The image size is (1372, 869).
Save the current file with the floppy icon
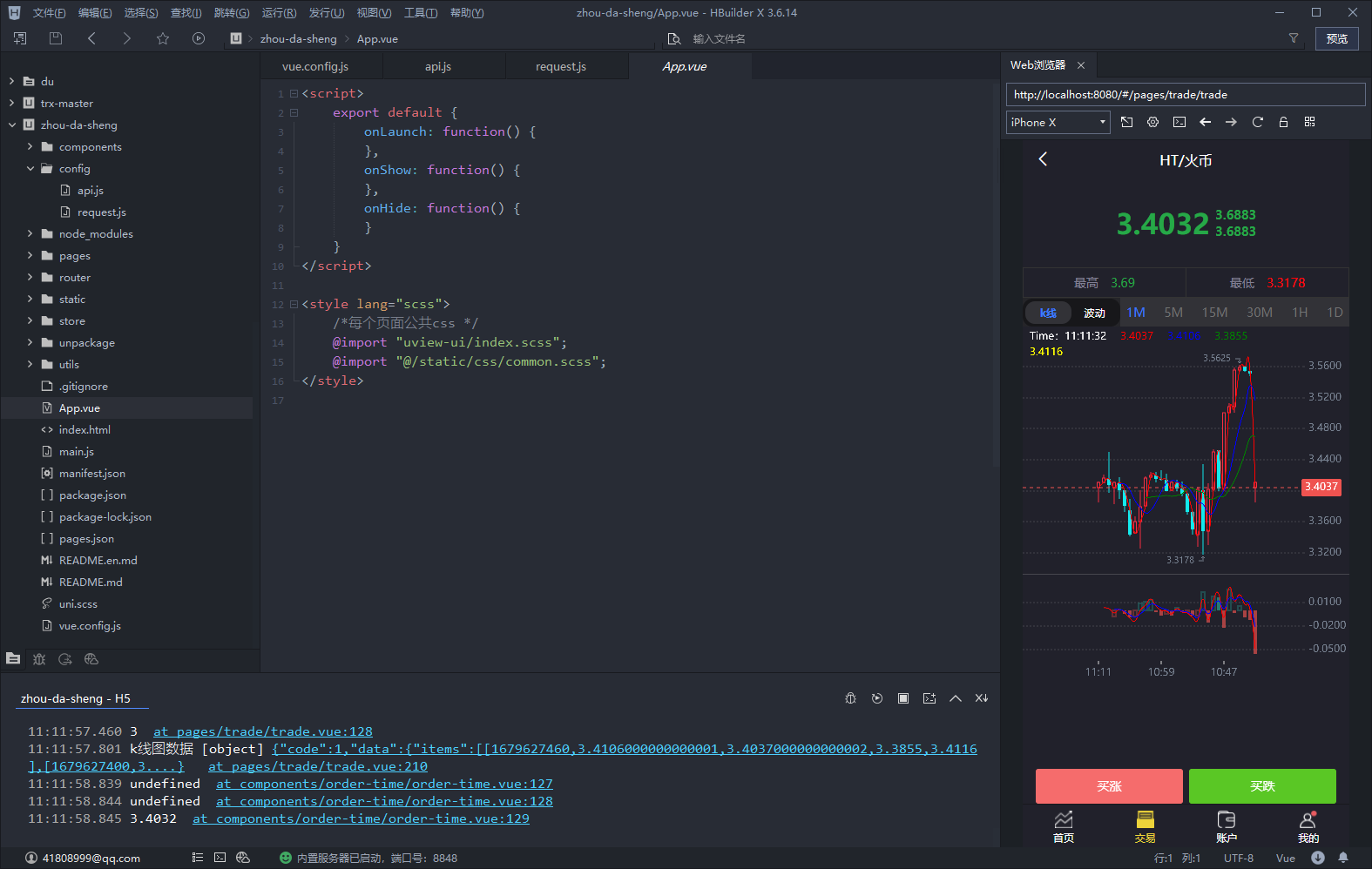tap(56, 38)
